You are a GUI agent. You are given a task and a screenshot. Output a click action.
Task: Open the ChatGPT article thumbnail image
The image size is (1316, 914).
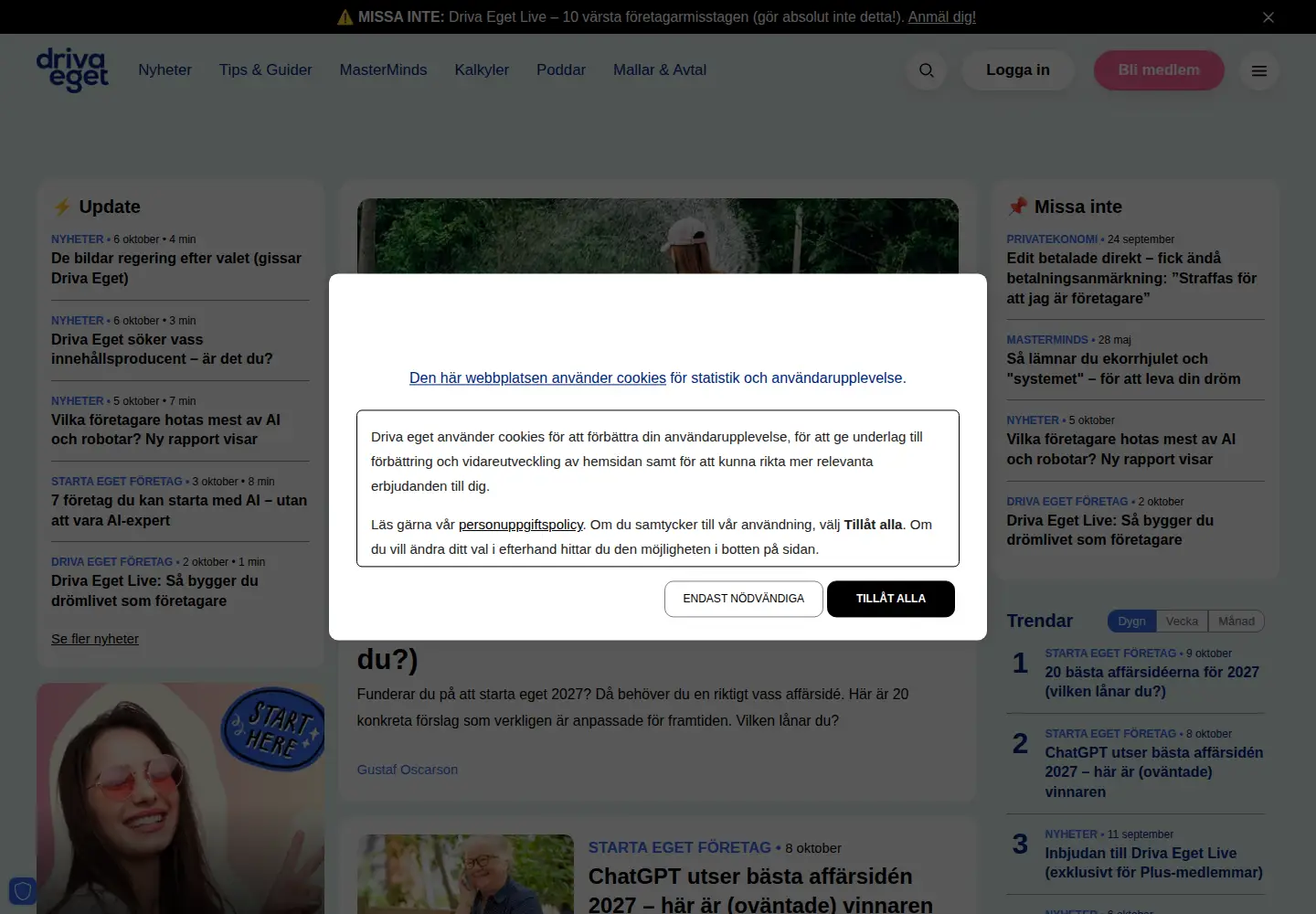(x=465, y=874)
